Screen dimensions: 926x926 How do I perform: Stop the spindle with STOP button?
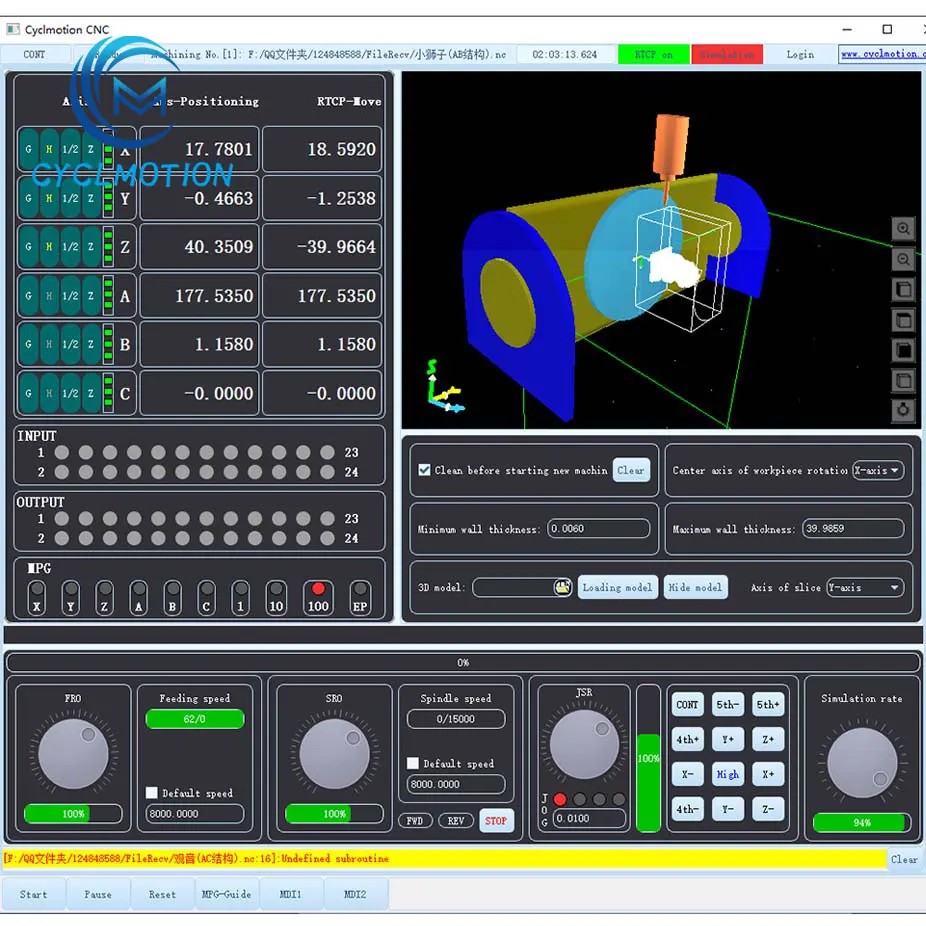click(496, 820)
